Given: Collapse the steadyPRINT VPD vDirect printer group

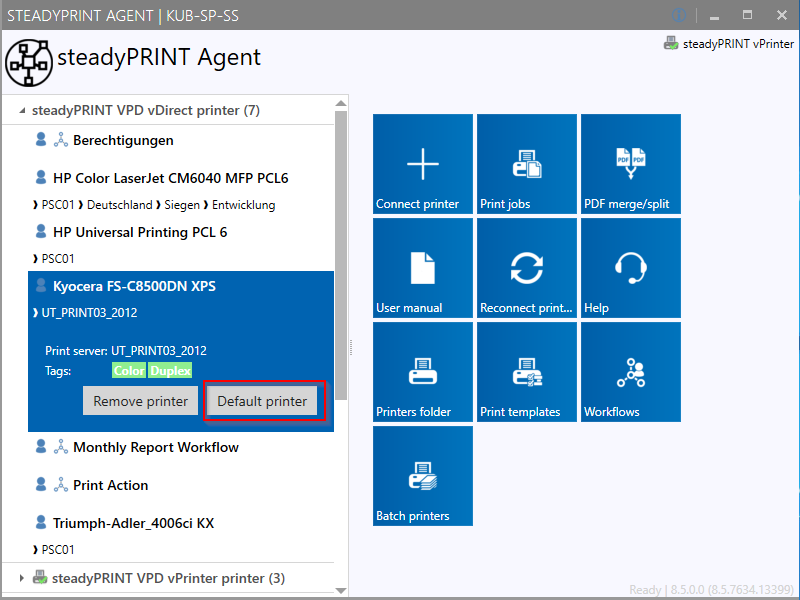Looking at the screenshot, I should pyautogui.click(x=22, y=110).
